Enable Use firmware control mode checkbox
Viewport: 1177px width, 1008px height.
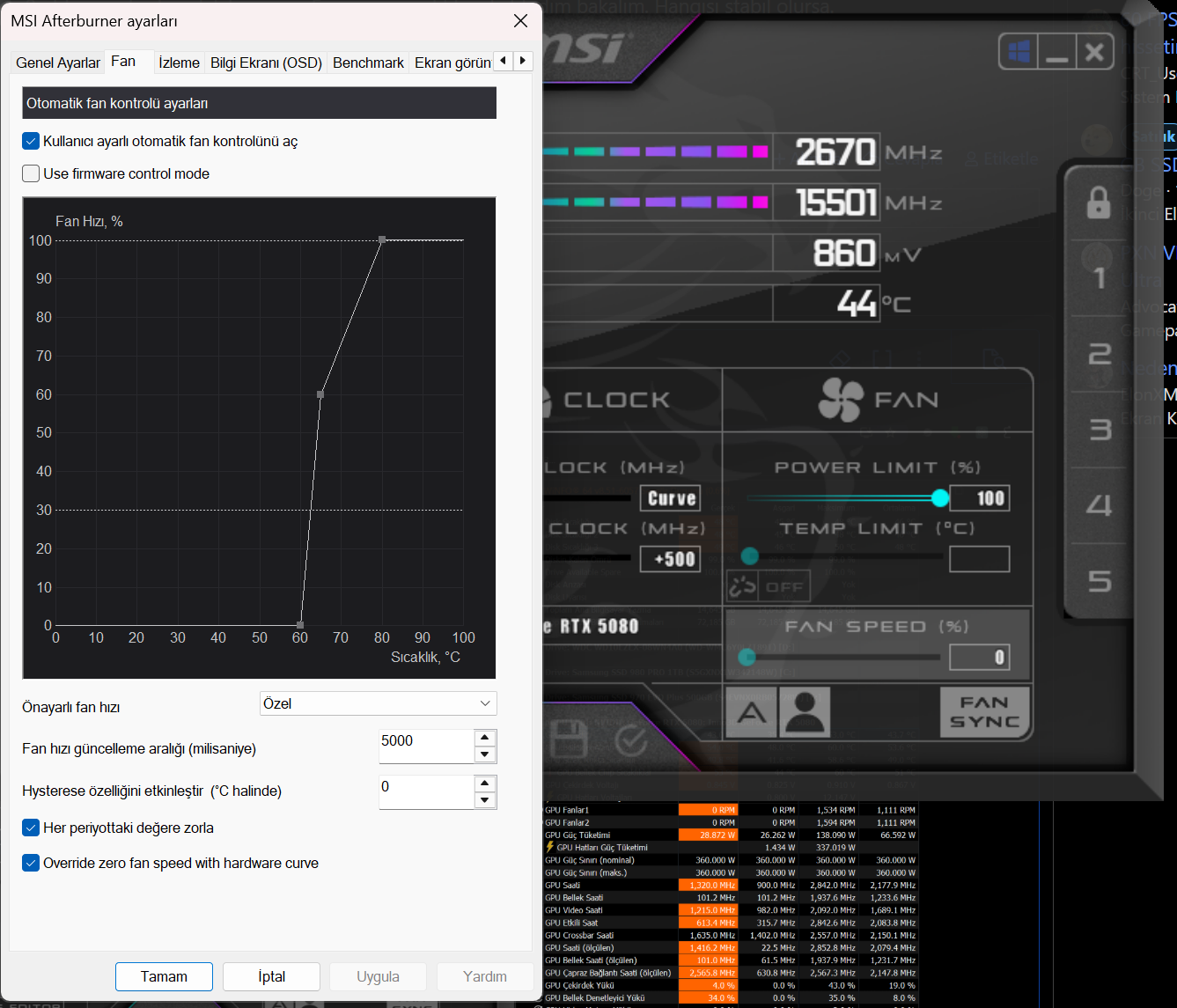[x=31, y=173]
